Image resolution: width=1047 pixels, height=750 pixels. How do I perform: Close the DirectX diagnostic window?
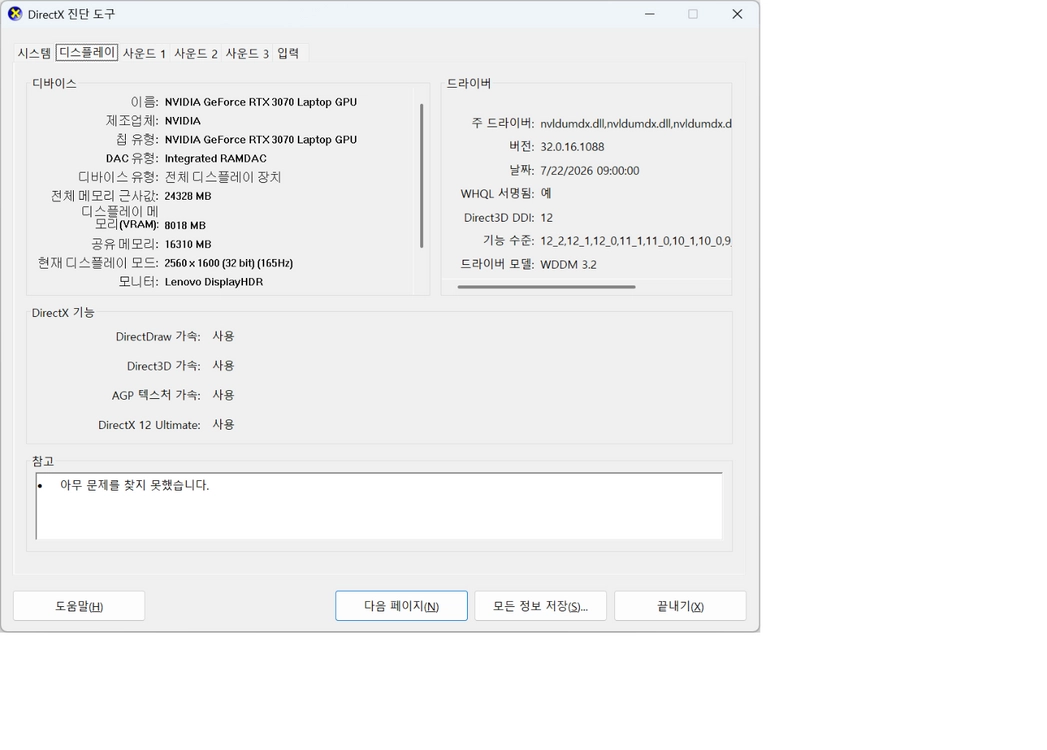point(737,14)
